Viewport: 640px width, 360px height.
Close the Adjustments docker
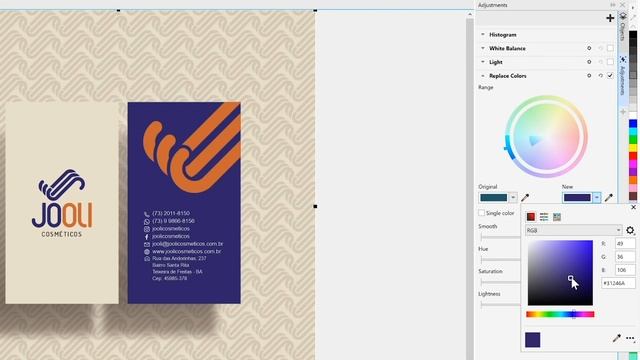tap(622, 5)
